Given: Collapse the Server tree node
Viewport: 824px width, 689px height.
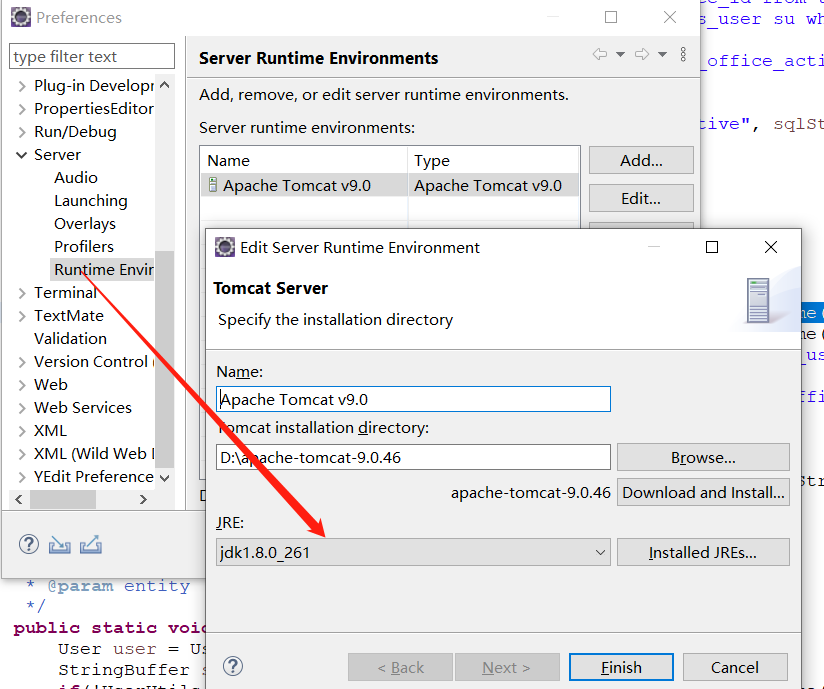Looking at the screenshot, I should [22, 154].
